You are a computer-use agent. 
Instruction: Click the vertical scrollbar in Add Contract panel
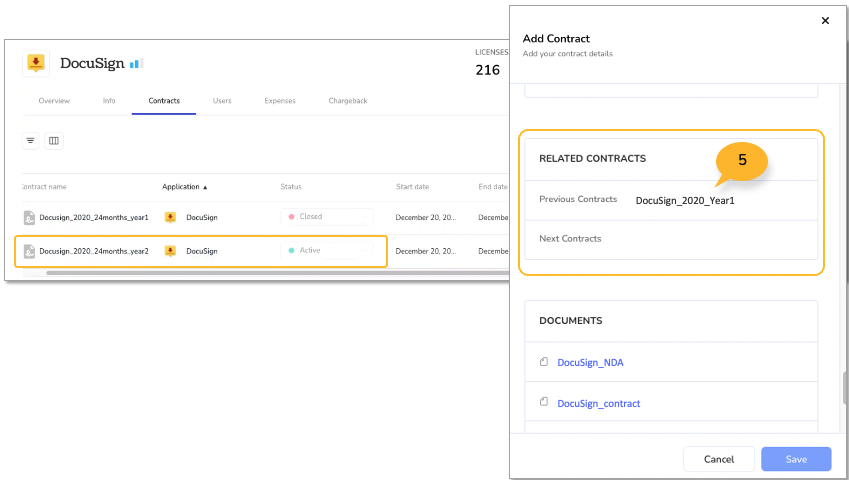coord(845,389)
